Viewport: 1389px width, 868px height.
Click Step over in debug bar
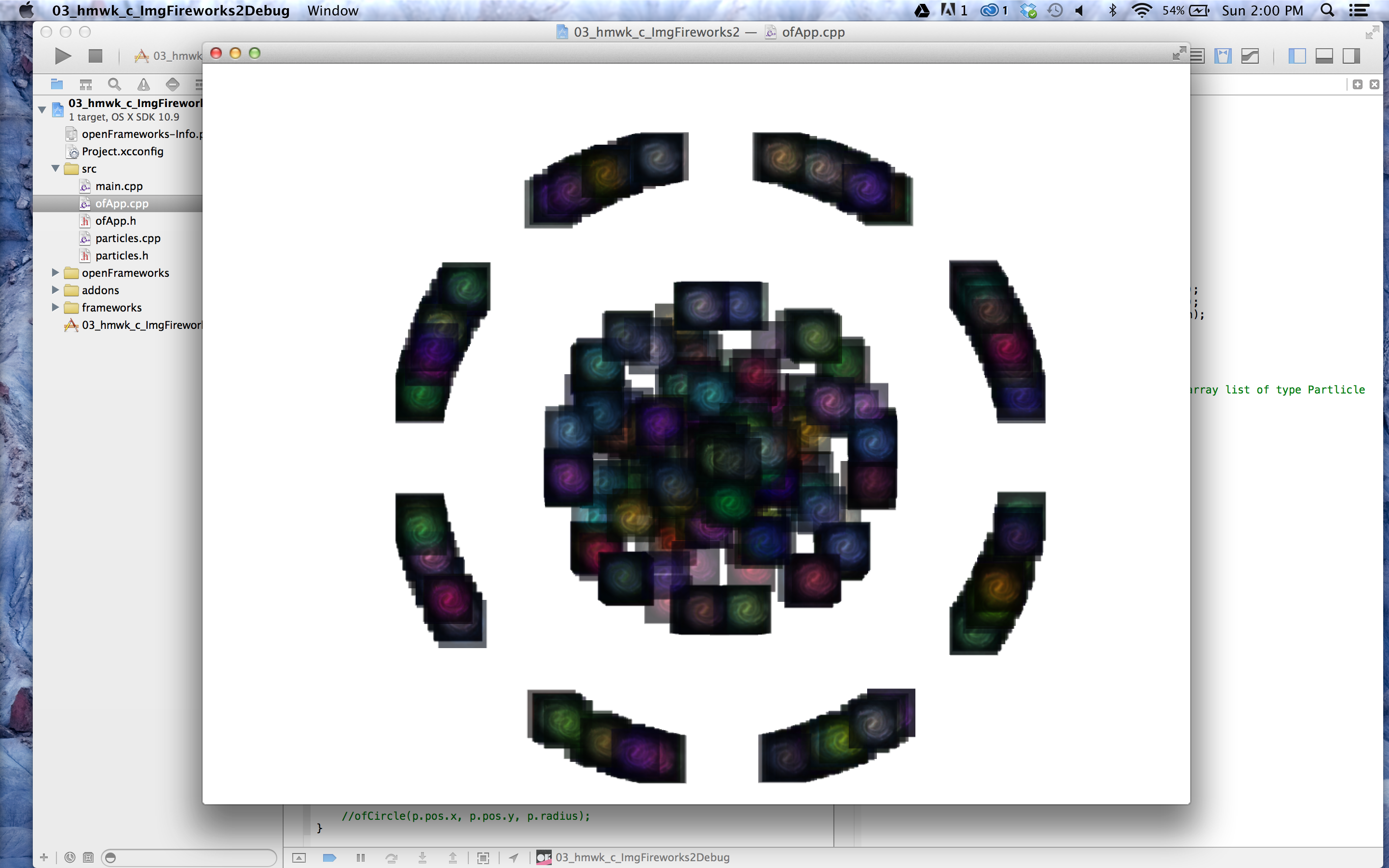point(392,858)
